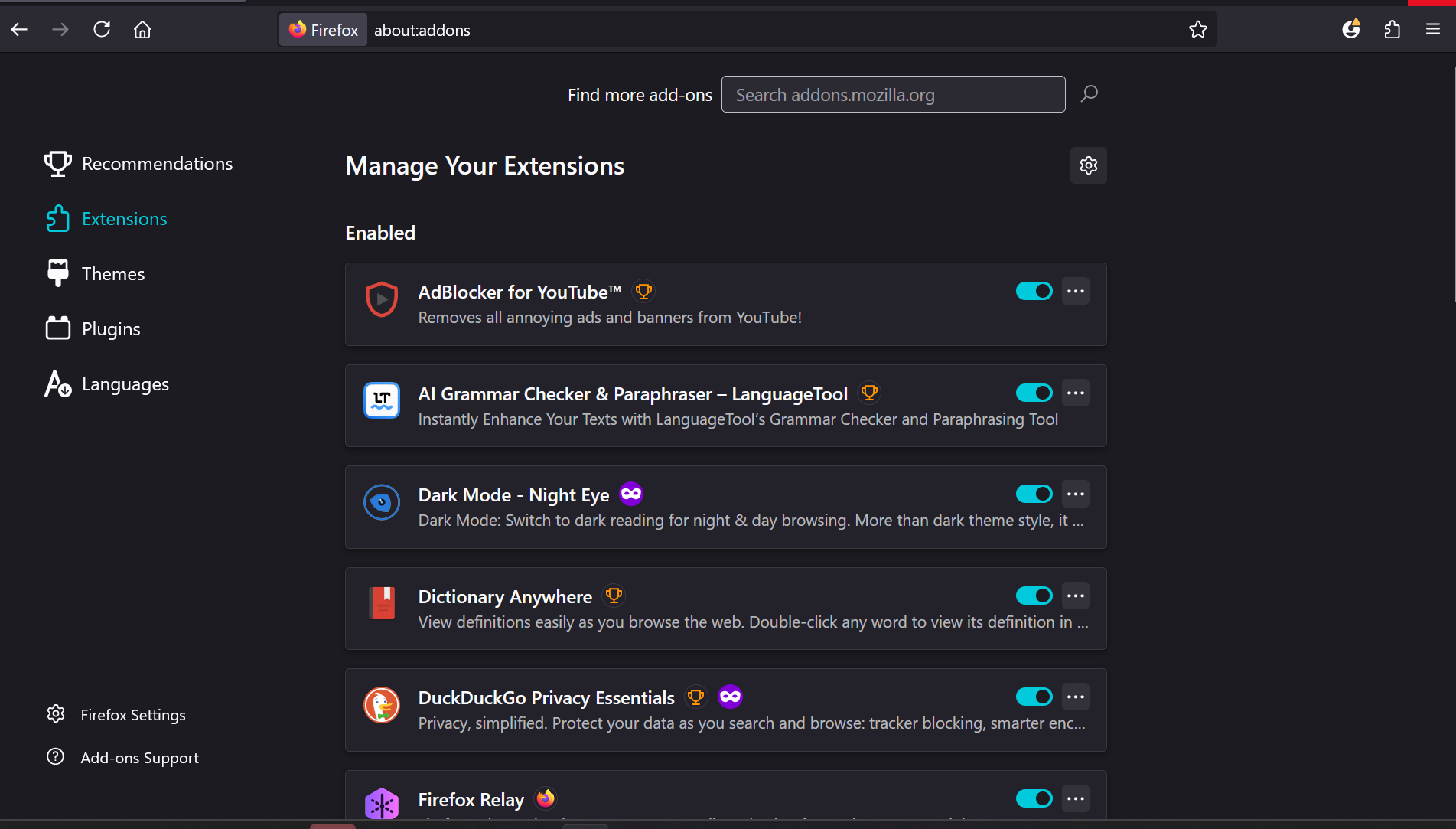Go to the Plugins section
Image resolution: width=1456 pixels, height=829 pixels.
tap(93, 329)
